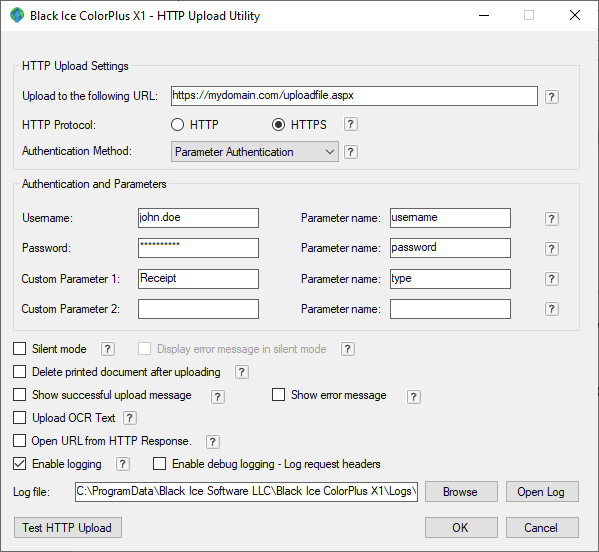
Task: Open help for Delete printed document option
Action: point(241,372)
